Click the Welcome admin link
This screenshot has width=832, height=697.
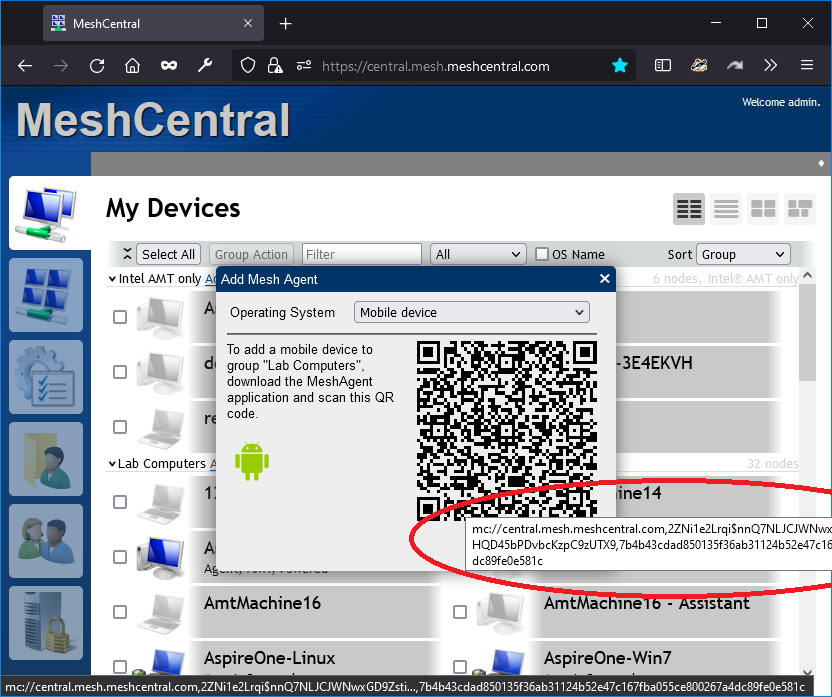(x=780, y=102)
